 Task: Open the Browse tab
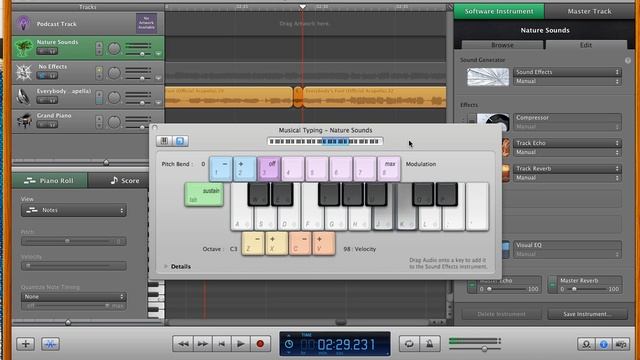(502, 45)
